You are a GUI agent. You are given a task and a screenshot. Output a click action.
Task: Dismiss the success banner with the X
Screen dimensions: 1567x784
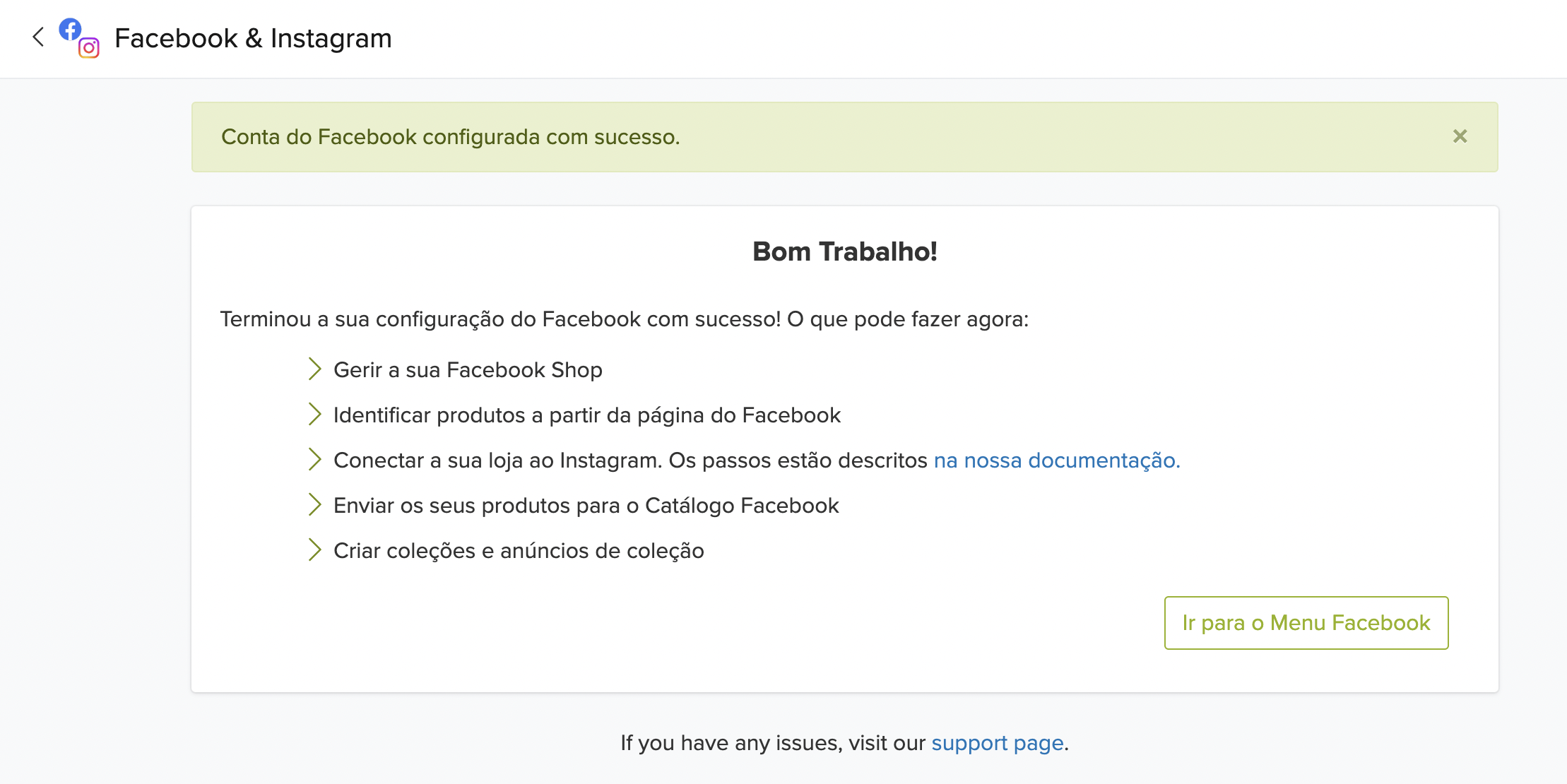[1460, 136]
